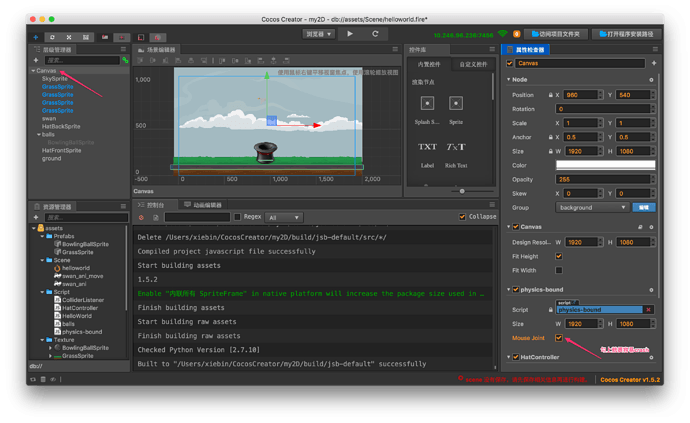Pick the Label TXT control icon
Image resolution: width=690 pixels, height=423 pixels.
tap(427, 147)
